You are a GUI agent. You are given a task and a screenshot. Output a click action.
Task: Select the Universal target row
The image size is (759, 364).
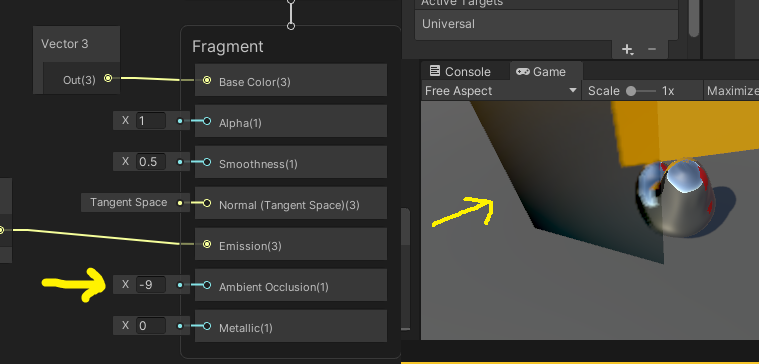click(546, 24)
